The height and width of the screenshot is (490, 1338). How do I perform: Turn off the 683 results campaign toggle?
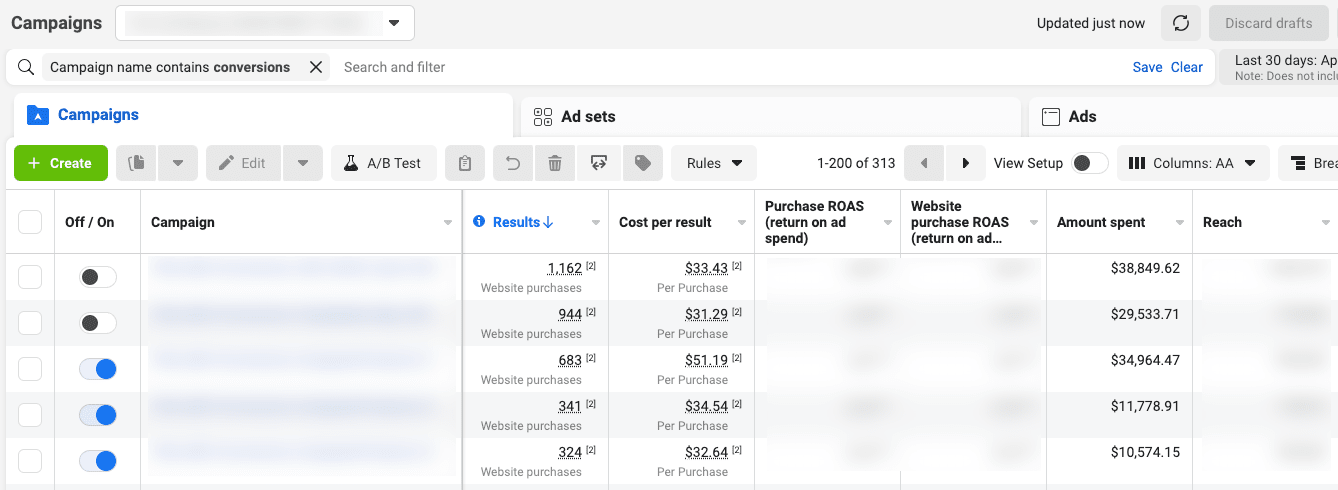coord(98,369)
